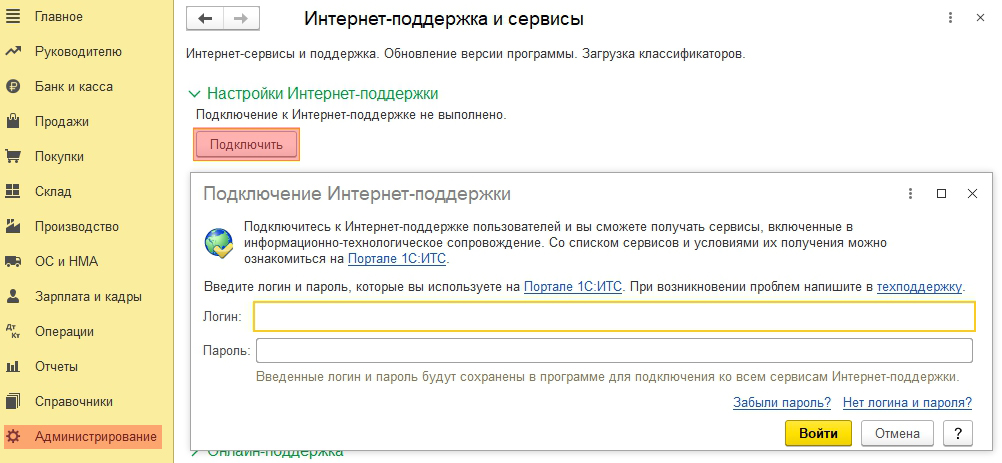Image resolution: width=1002 pixels, height=463 pixels.
Task: Open the dialog's three-dot options menu
Action: pos(910,194)
